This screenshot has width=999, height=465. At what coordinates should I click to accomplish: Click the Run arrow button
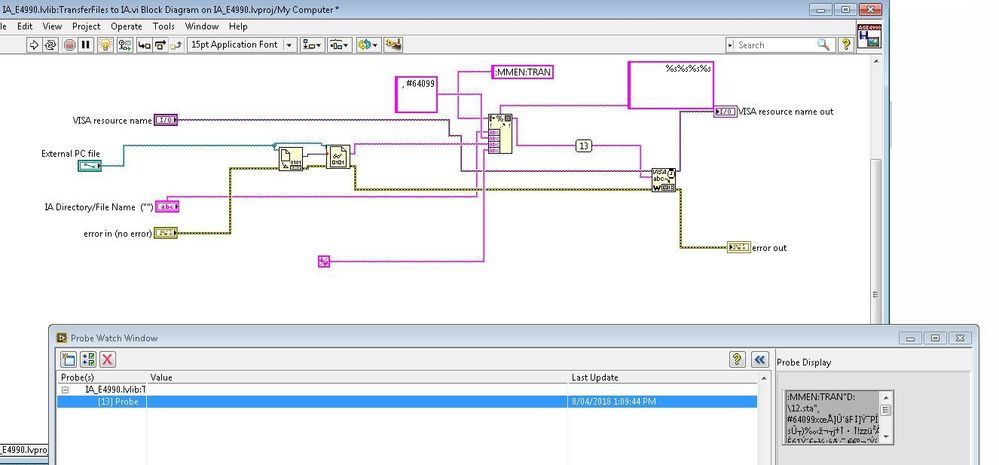(34, 45)
